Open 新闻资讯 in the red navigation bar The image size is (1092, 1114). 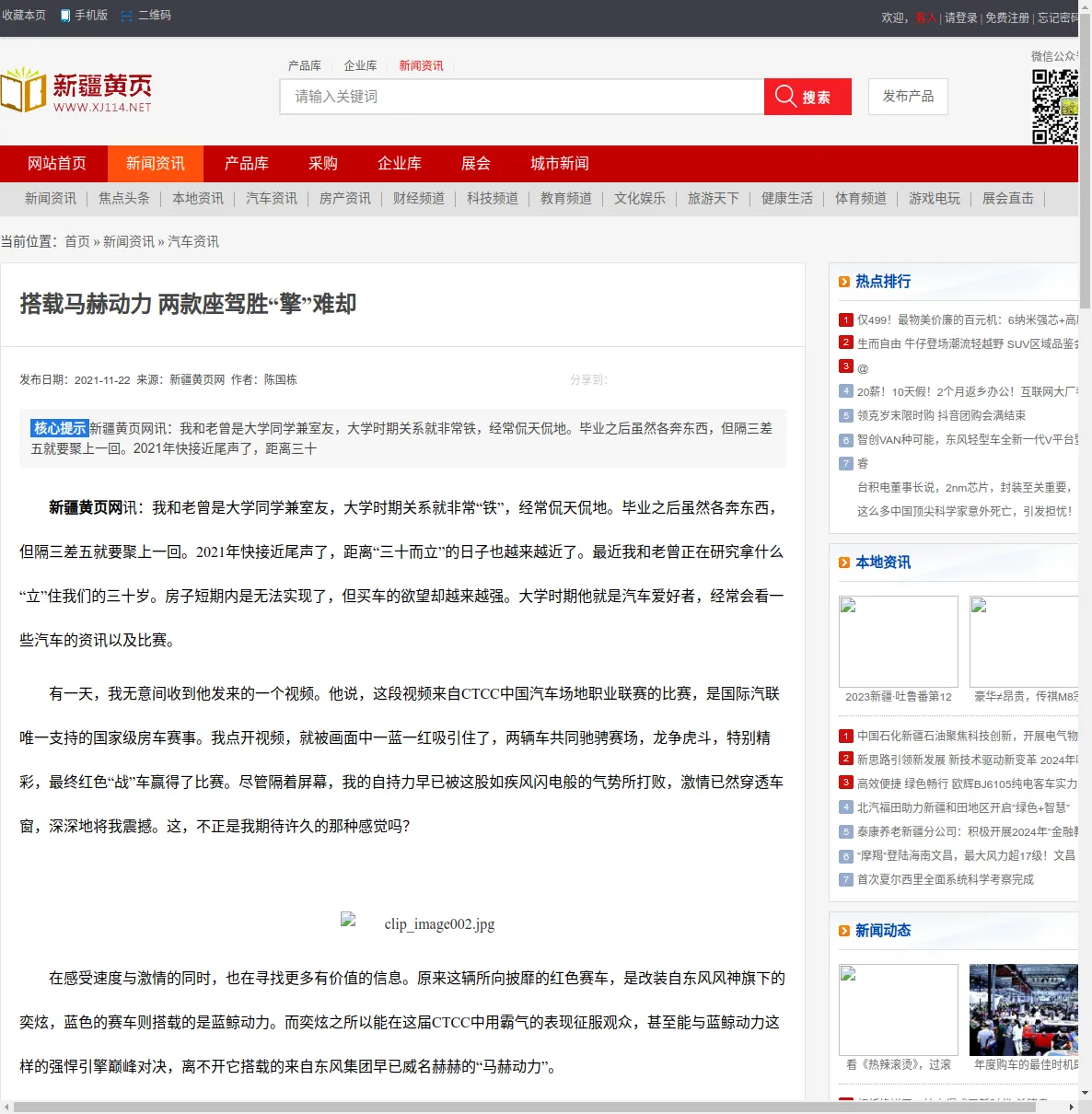156,164
